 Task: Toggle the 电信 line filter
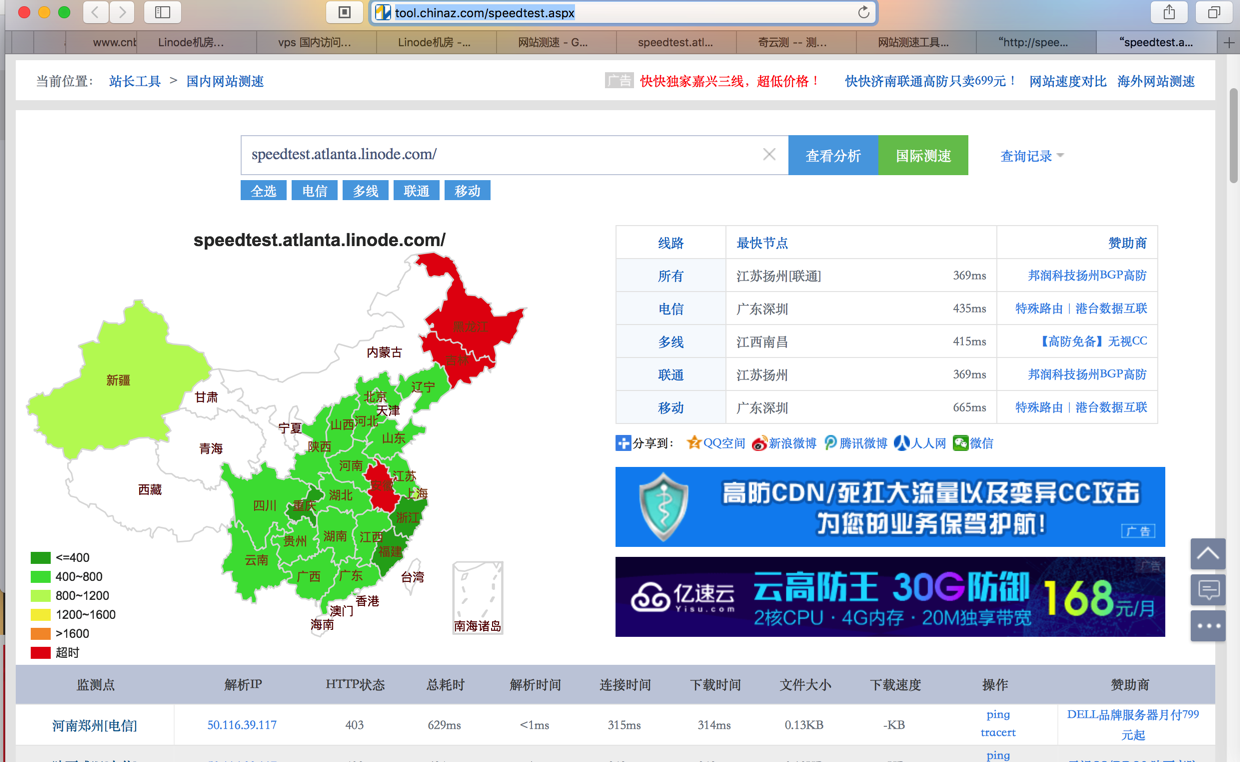pyautogui.click(x=314, y=191)
